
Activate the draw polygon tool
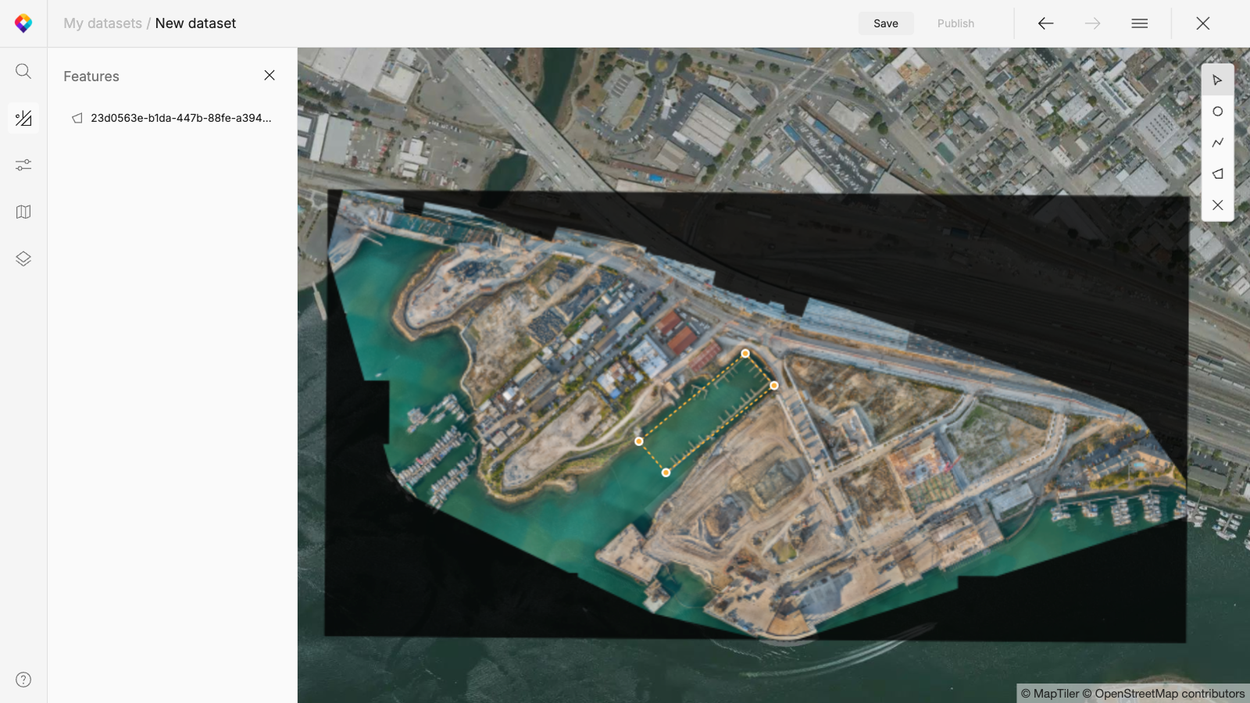click(x=1217, y=173)
